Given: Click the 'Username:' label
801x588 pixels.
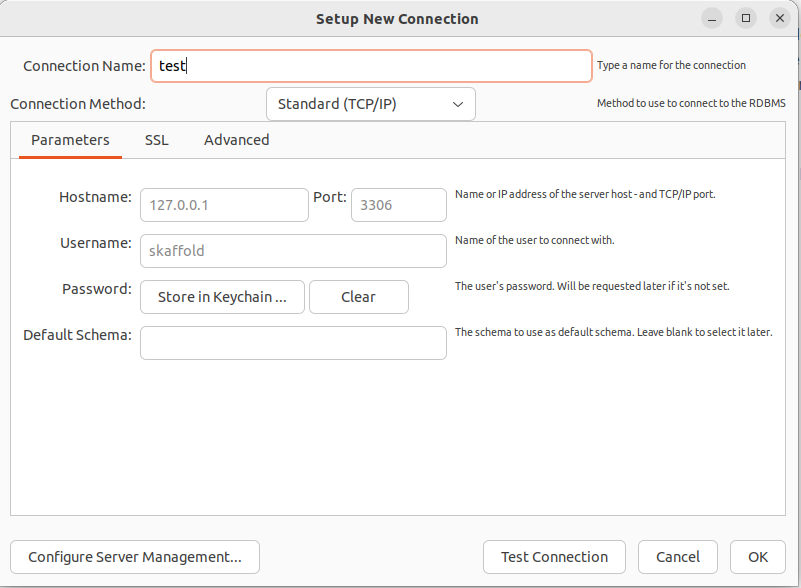Looking at the screenshot, I should (96, 243).
